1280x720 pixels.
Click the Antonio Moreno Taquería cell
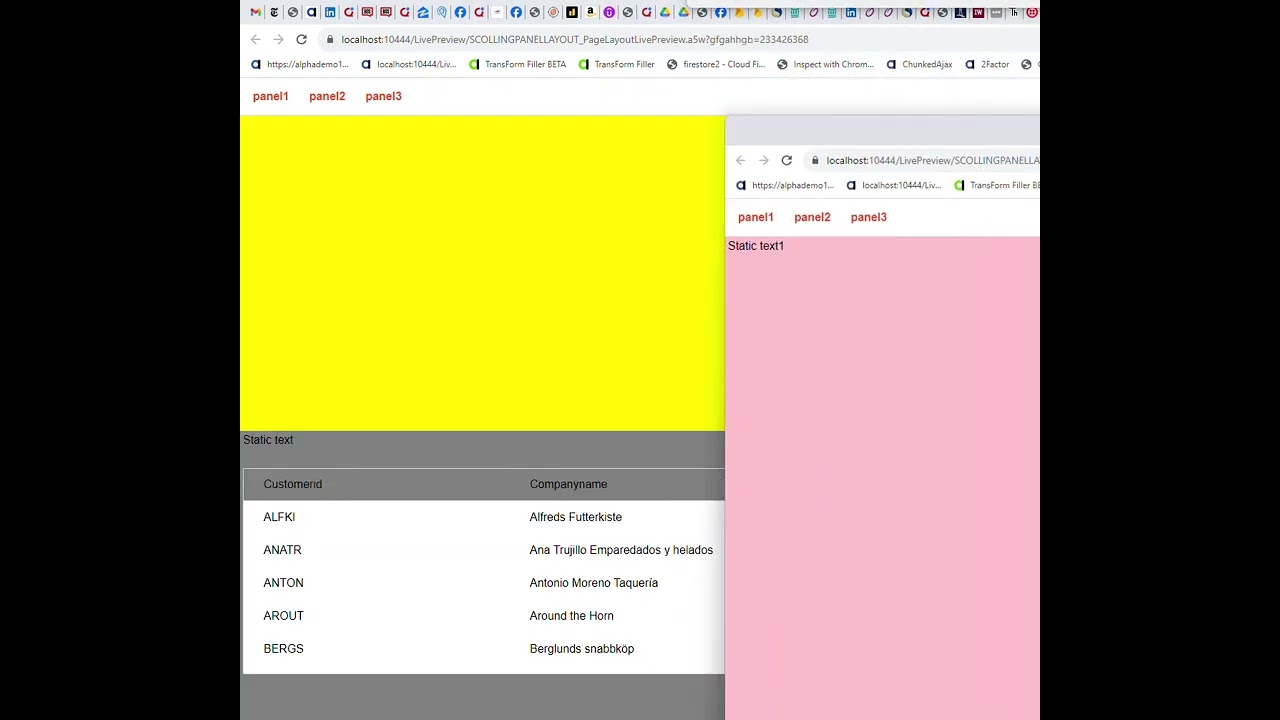coord(593,583)
